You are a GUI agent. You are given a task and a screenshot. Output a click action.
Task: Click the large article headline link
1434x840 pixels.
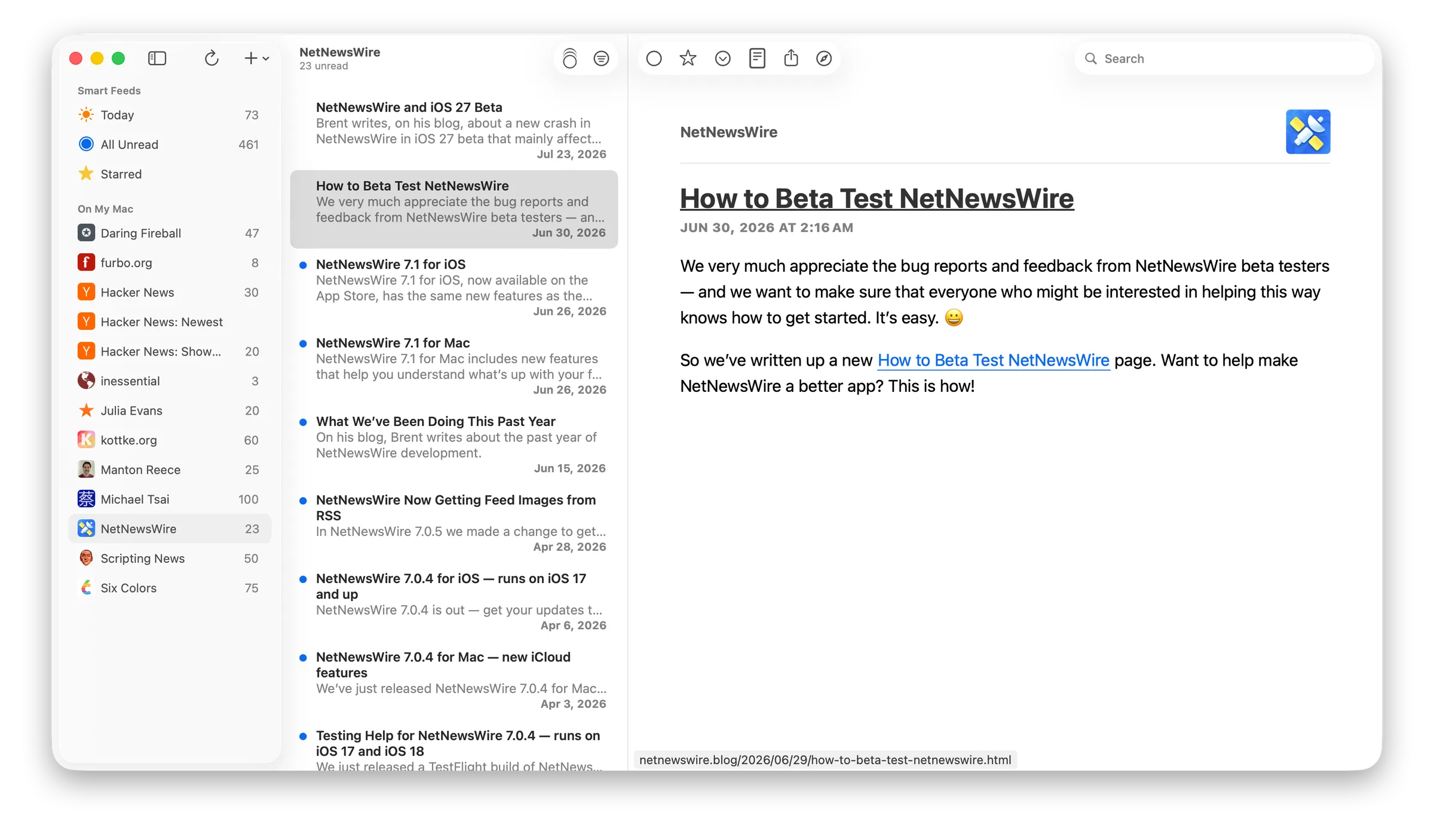pos(877,198)
